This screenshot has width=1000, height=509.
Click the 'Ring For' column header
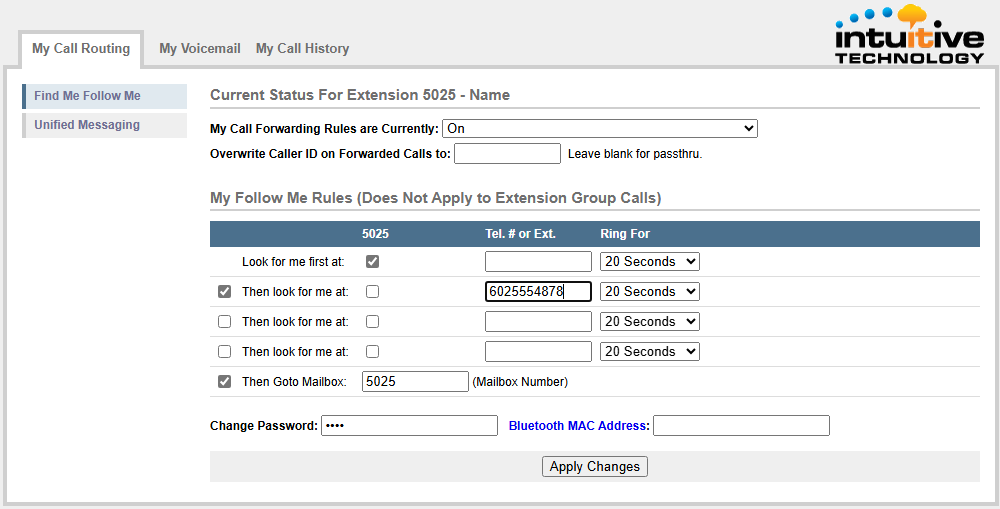coord(625,234)
